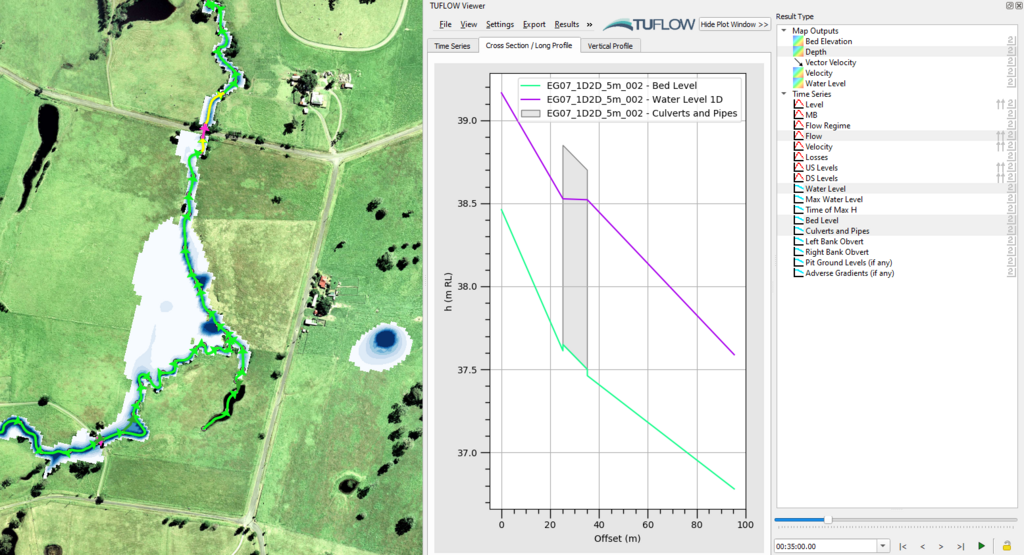Open the Export menu
Image resolution: width=1024 pixels, height=555 pixels.
coord(534,24)
